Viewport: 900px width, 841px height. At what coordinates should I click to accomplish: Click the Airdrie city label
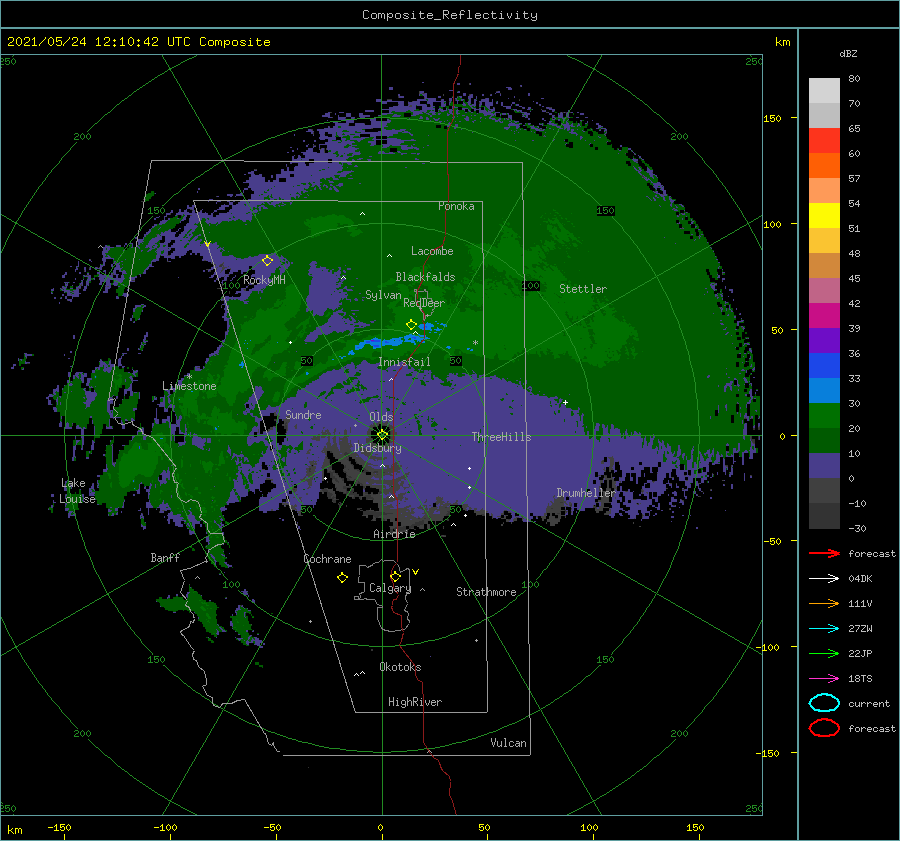[x=394, y=534]
